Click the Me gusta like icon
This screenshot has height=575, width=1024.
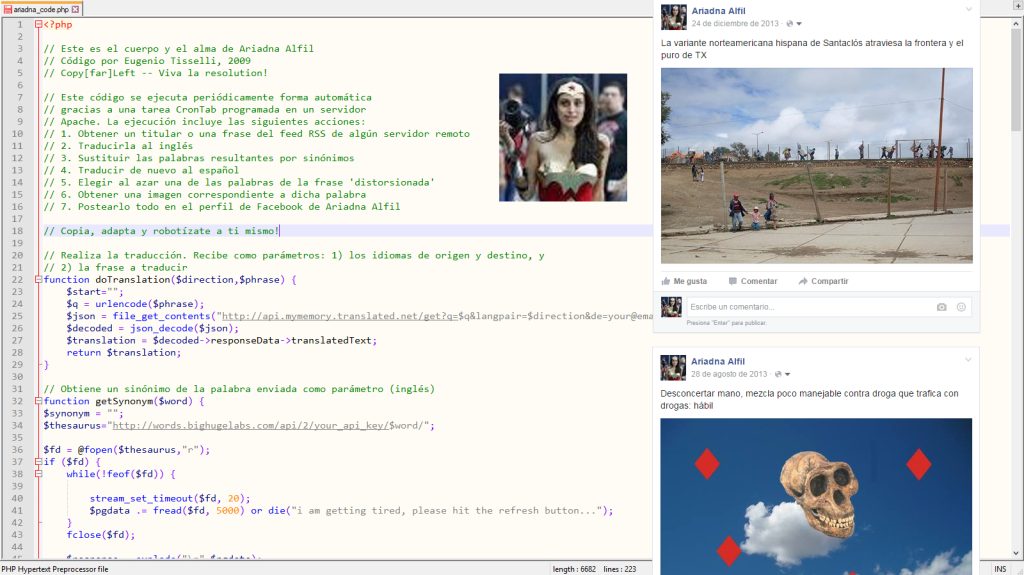point(665,281)
